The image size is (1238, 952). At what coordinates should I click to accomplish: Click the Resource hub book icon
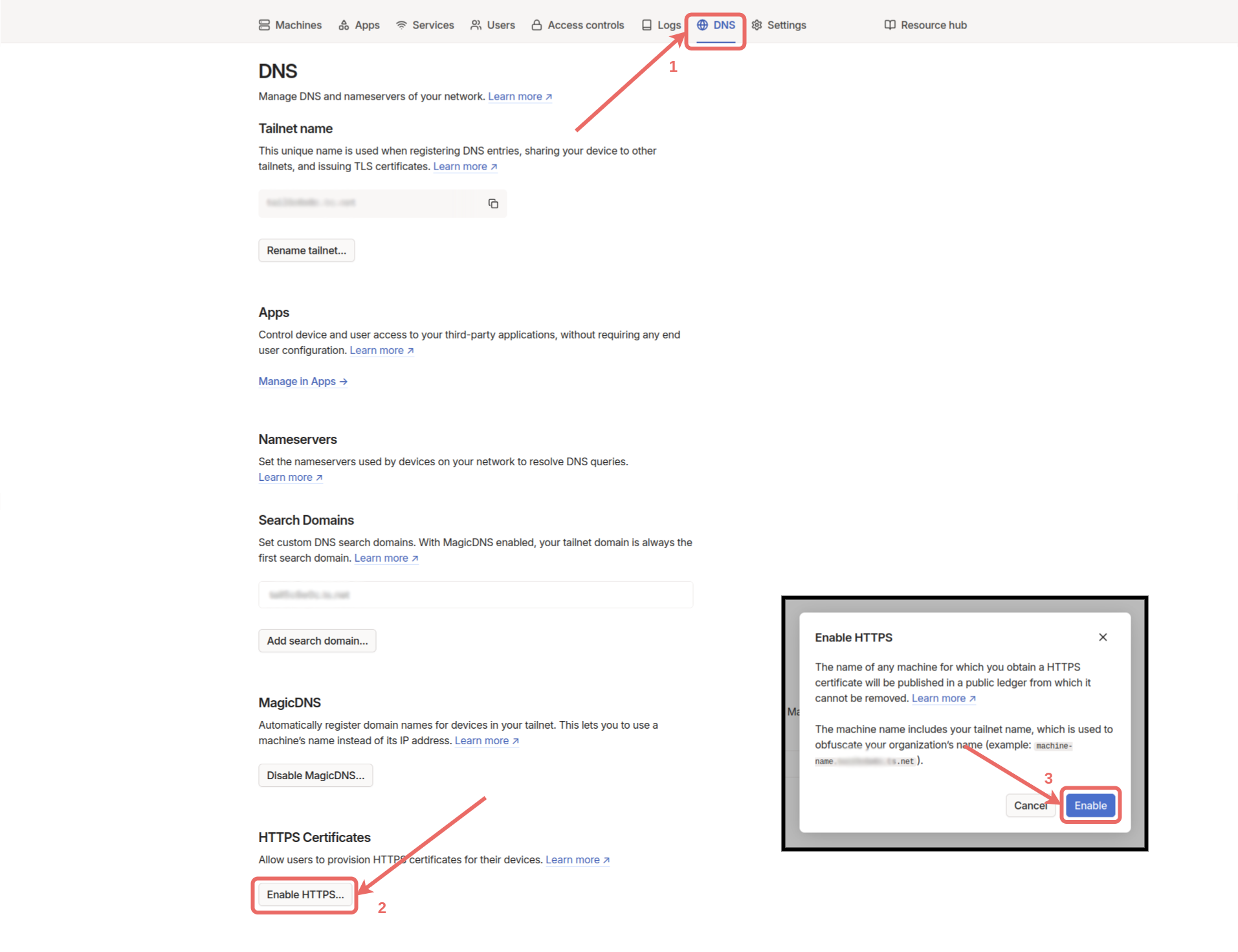[890, 25]
